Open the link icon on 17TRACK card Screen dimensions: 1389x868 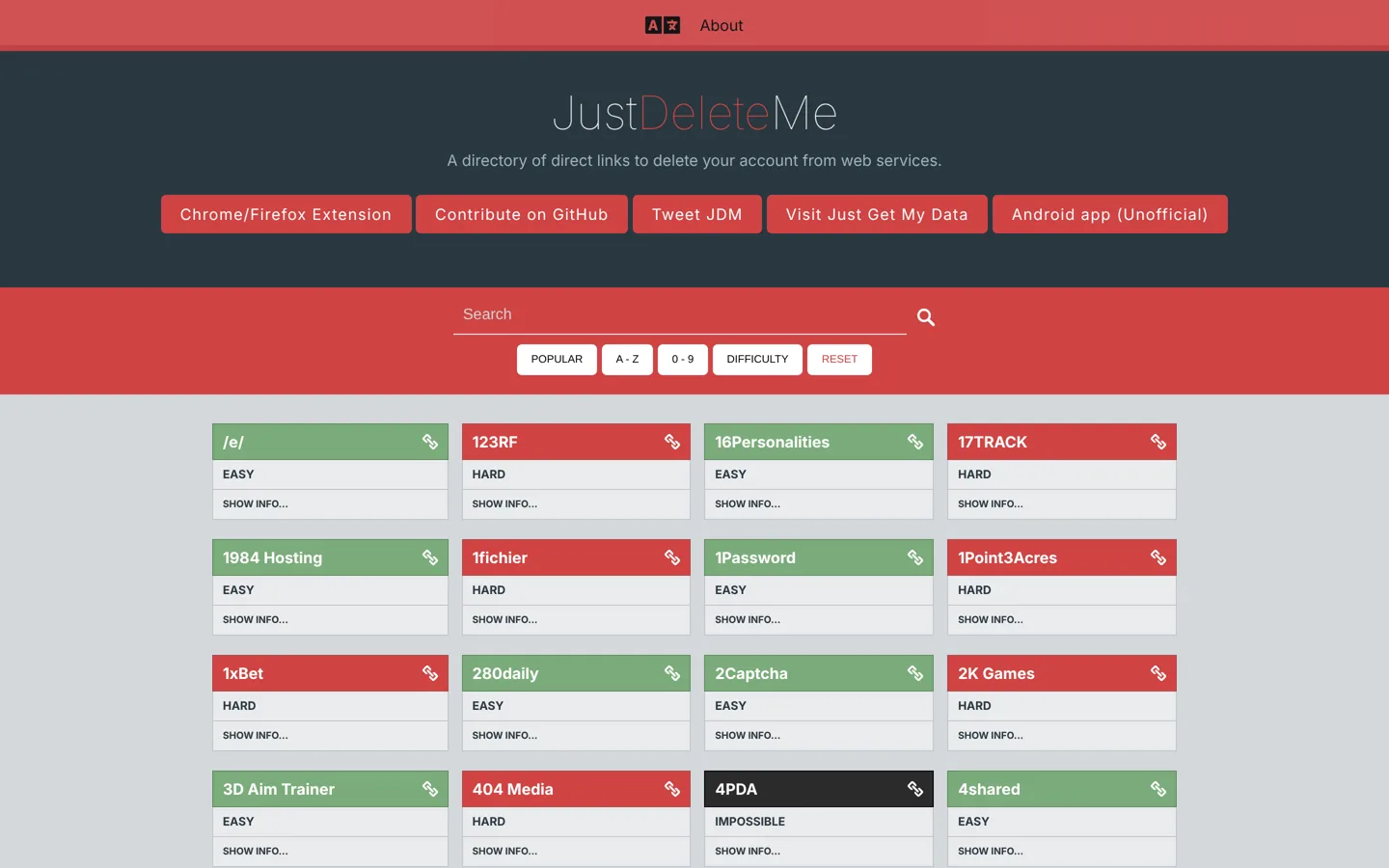[x=1158, y=442]
